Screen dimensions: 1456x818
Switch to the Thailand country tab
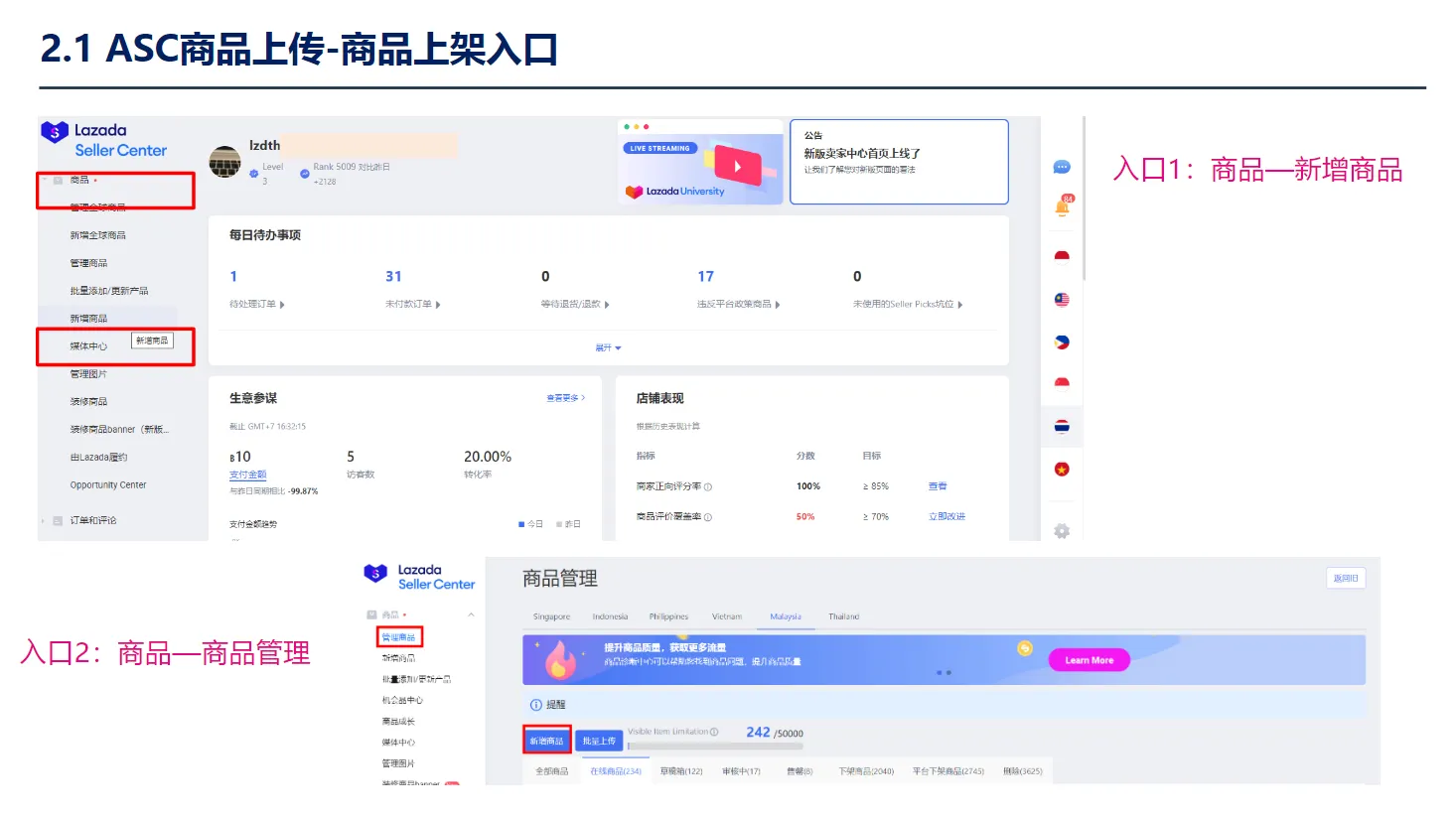[843, 615]
